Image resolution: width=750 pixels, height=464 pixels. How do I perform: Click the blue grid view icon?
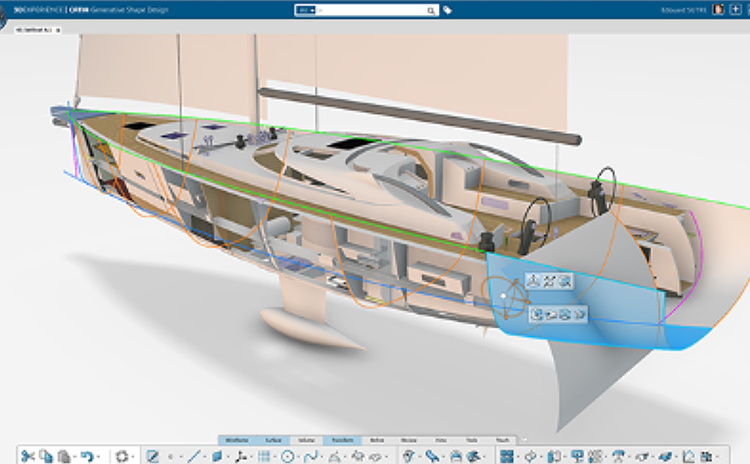coord(507,456)
